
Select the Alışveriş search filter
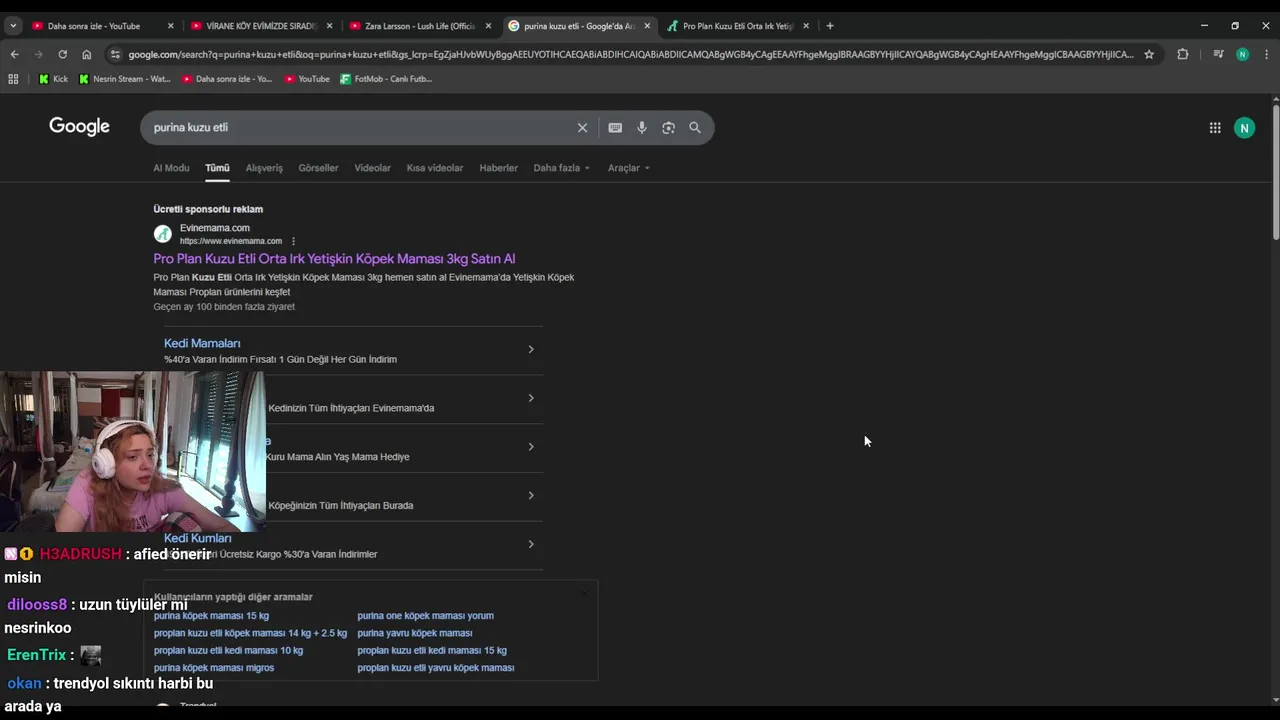264,168
